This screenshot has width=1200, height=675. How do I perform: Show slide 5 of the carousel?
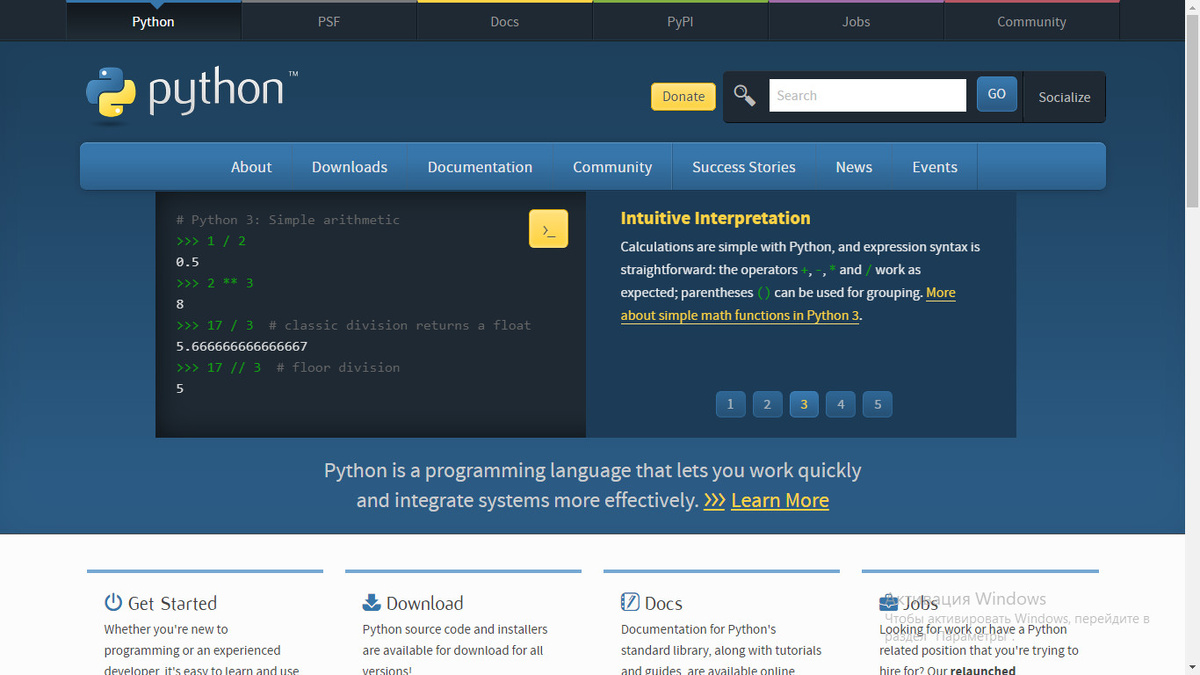[878, 404]
